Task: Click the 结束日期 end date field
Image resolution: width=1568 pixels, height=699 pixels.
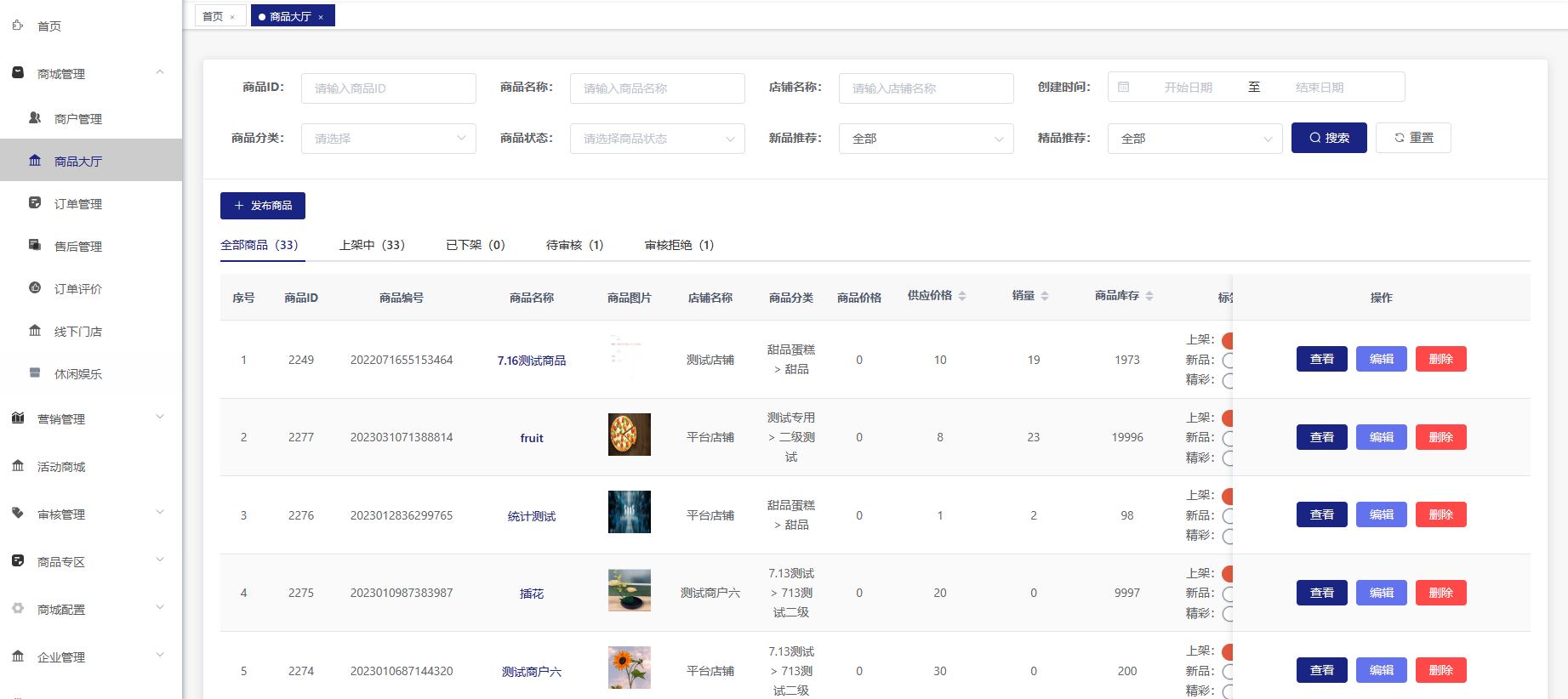Action: click(1320, 88)
